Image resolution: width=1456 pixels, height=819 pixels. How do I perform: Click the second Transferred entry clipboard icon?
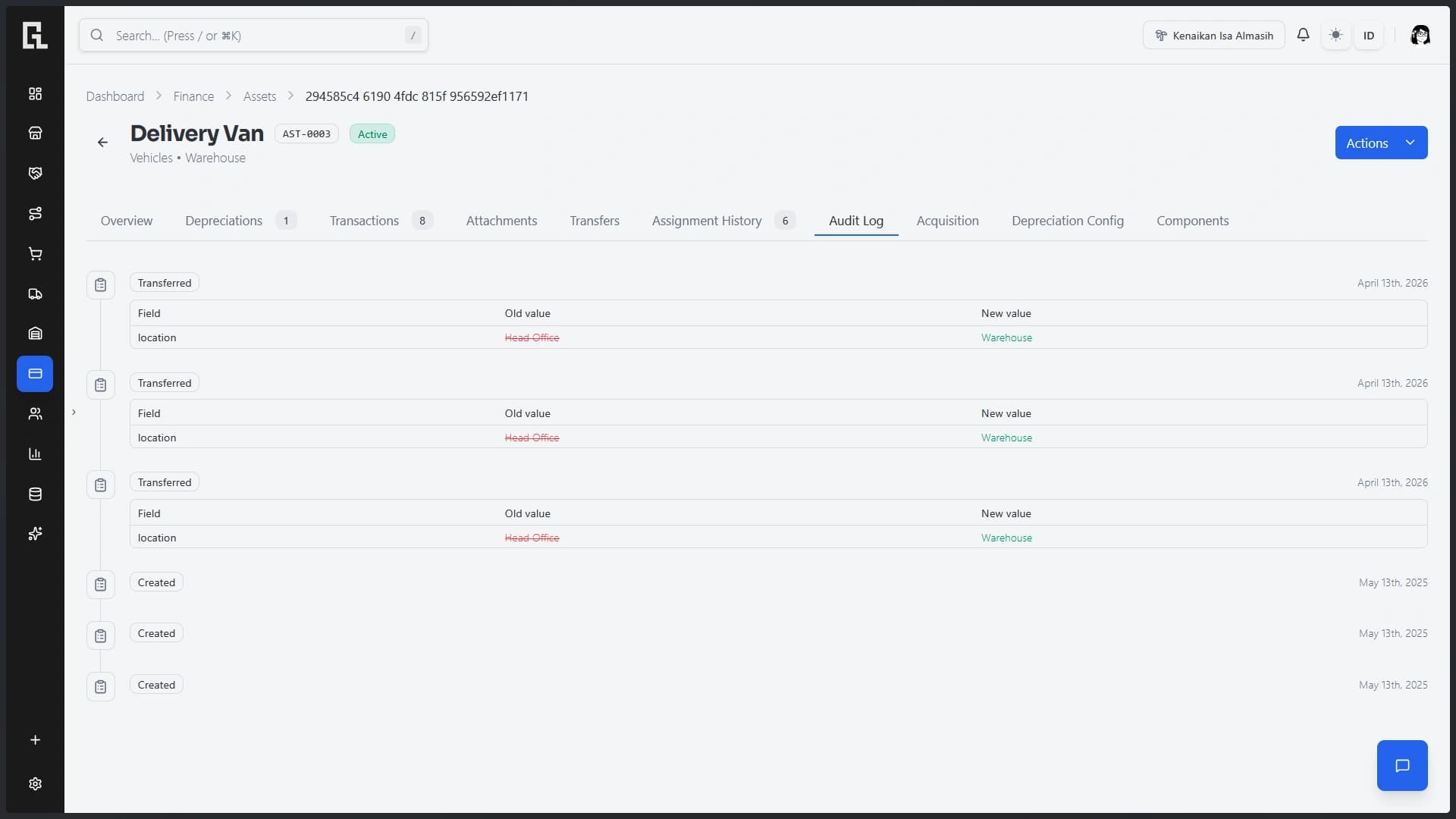[x=100, y=385]
